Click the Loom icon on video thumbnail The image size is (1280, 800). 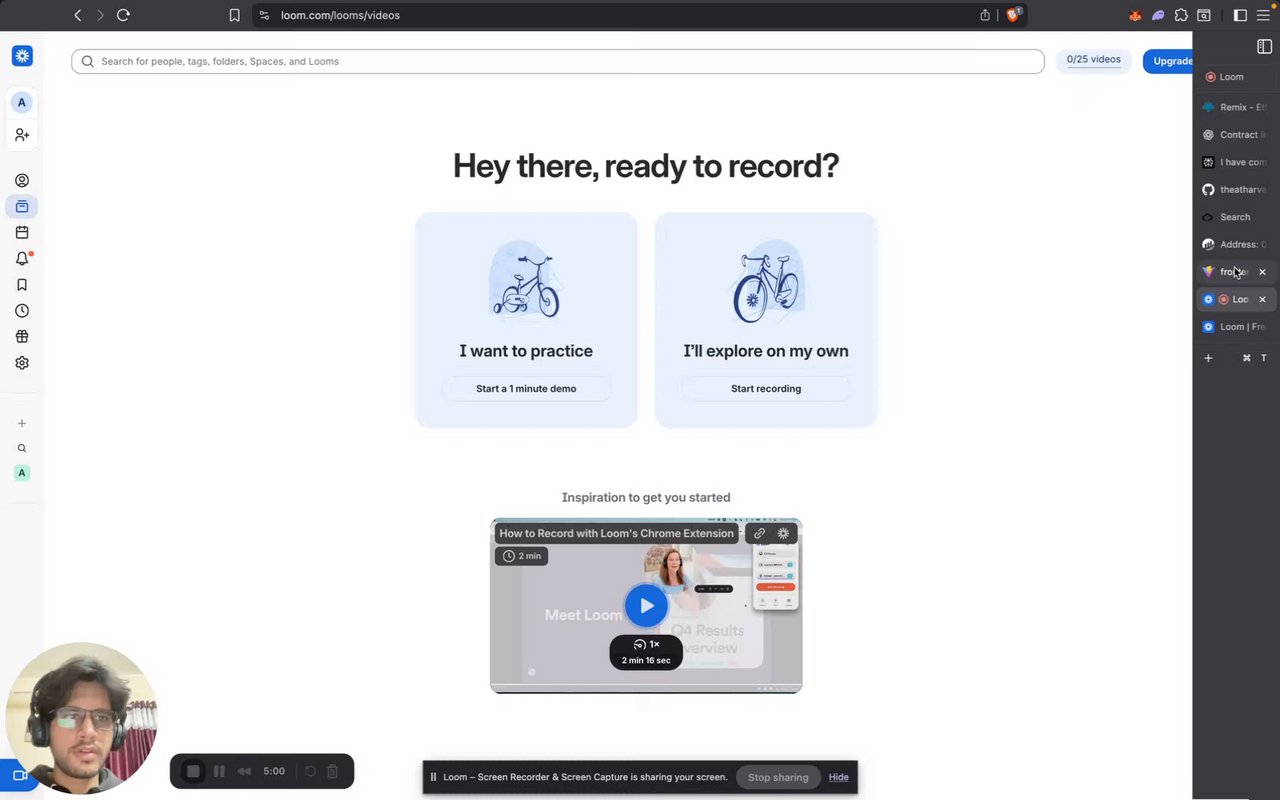(x=783, y=533)
